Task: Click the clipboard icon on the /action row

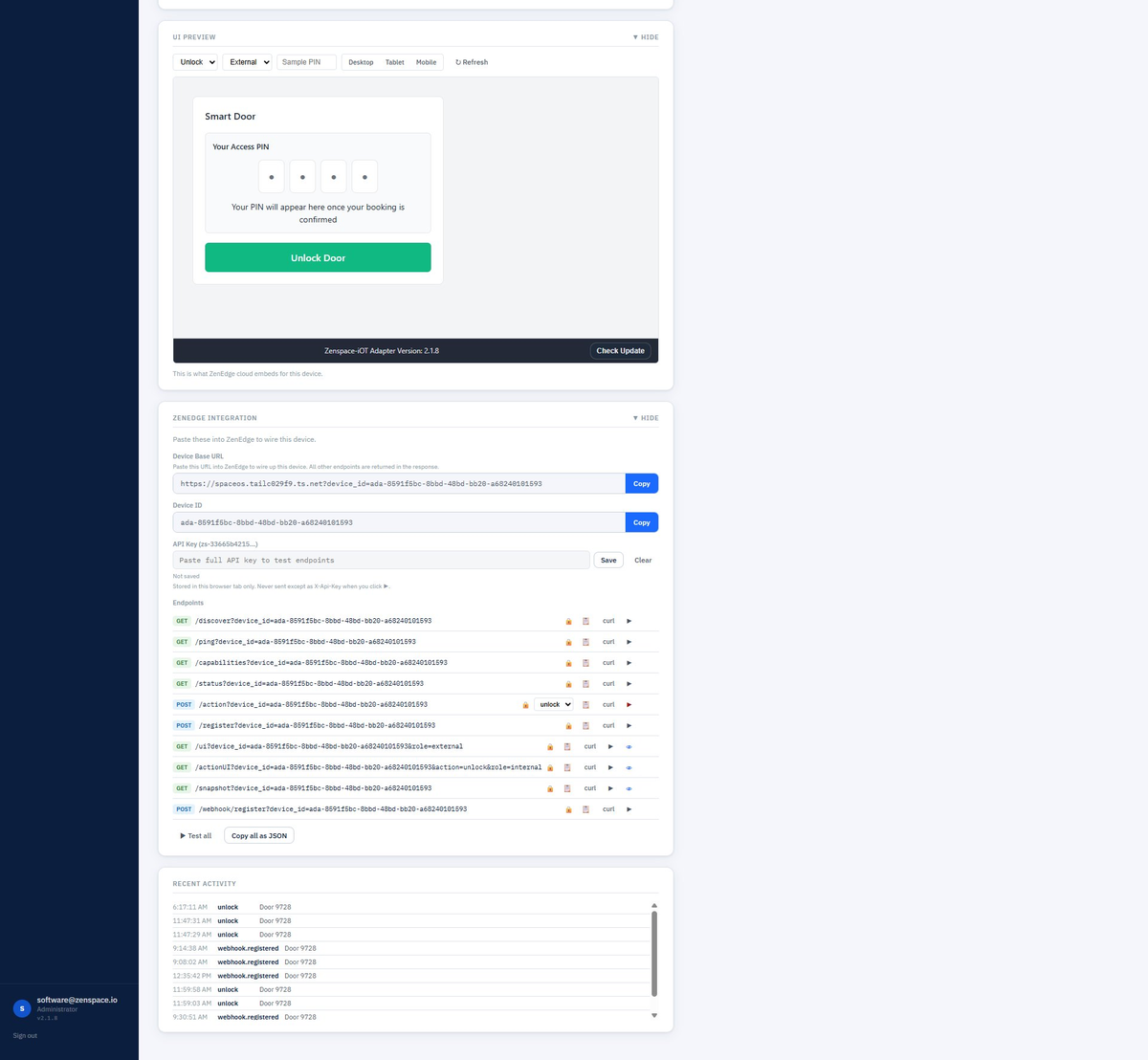Action: pyautogui.click(x=585, y=705)
